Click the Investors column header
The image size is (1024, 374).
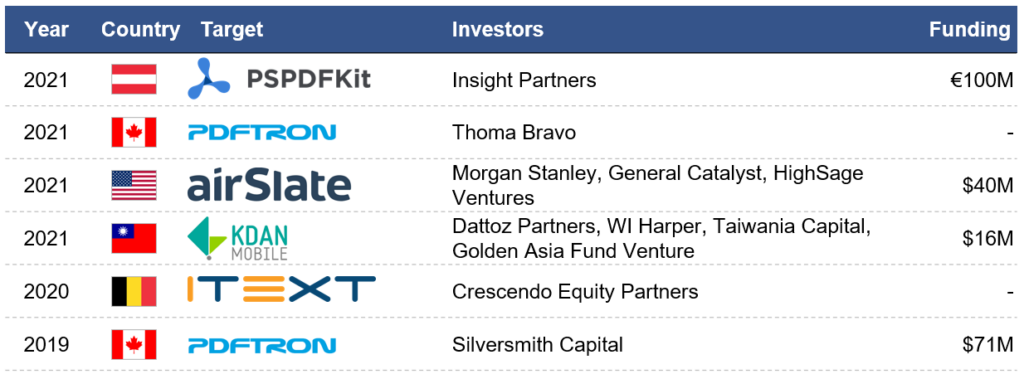498,29
